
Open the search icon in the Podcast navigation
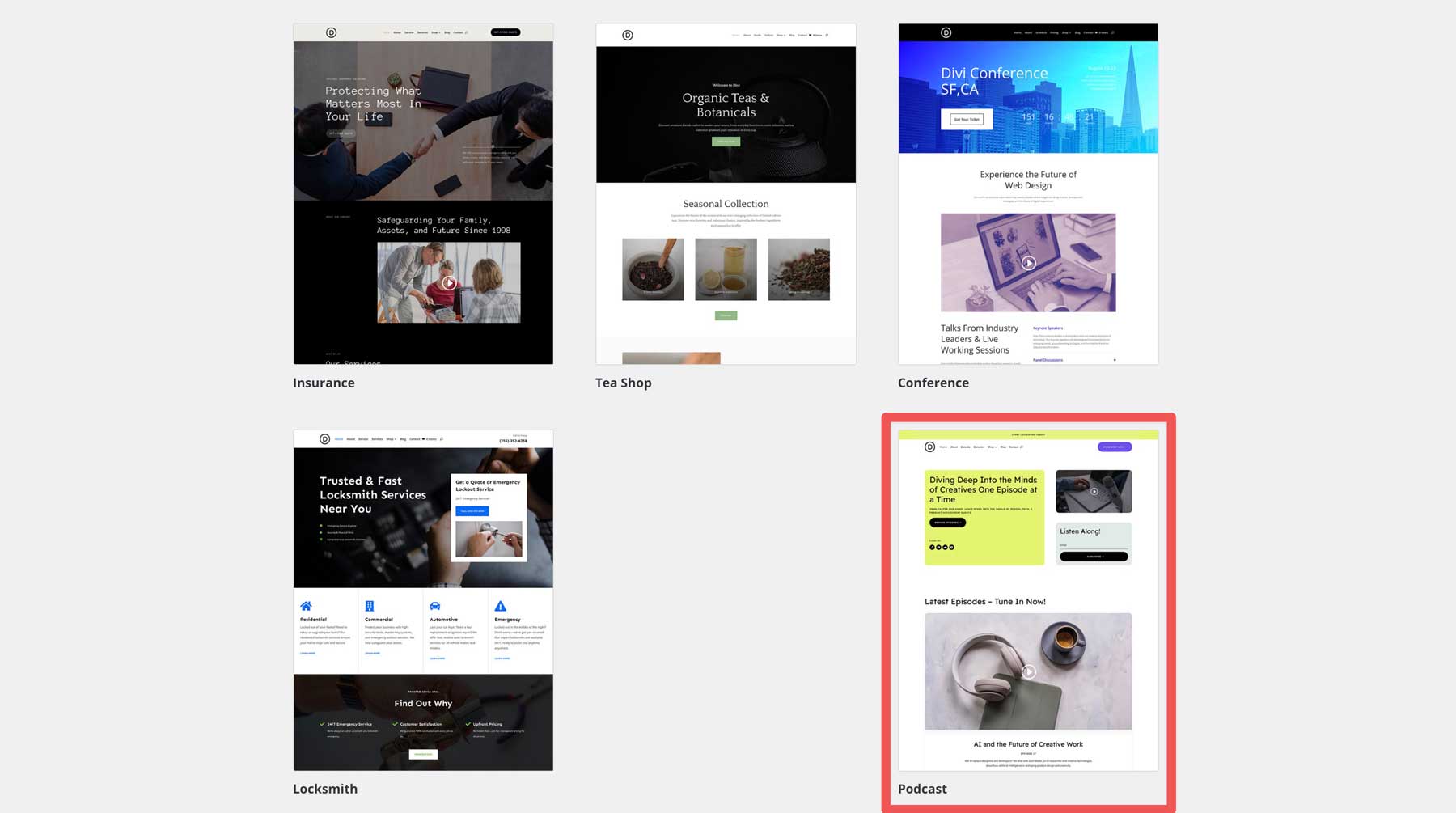click(x=1022, y=447)
